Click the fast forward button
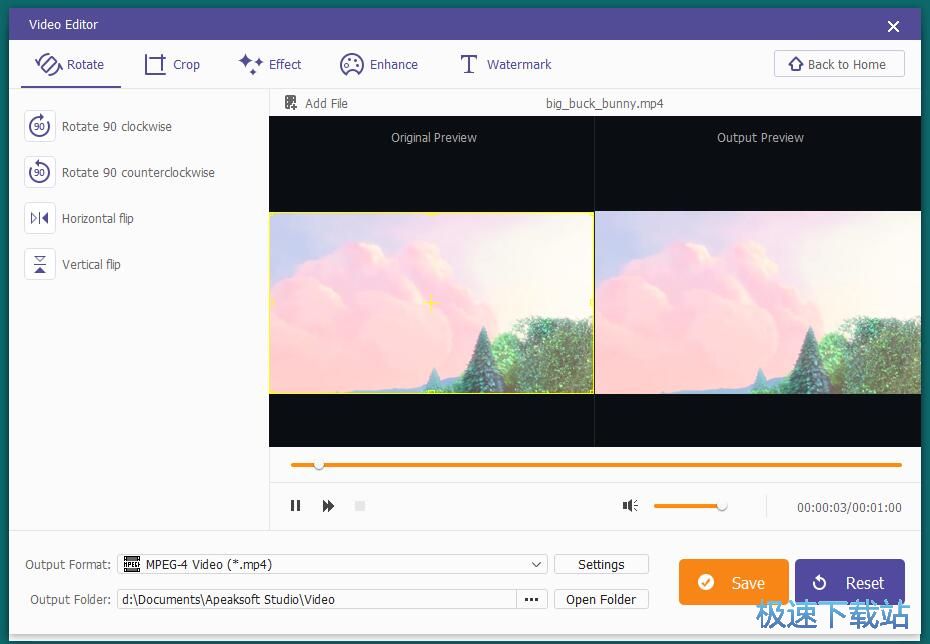Image resolution: width=930 pixels, height=644 pixels. 328,506
